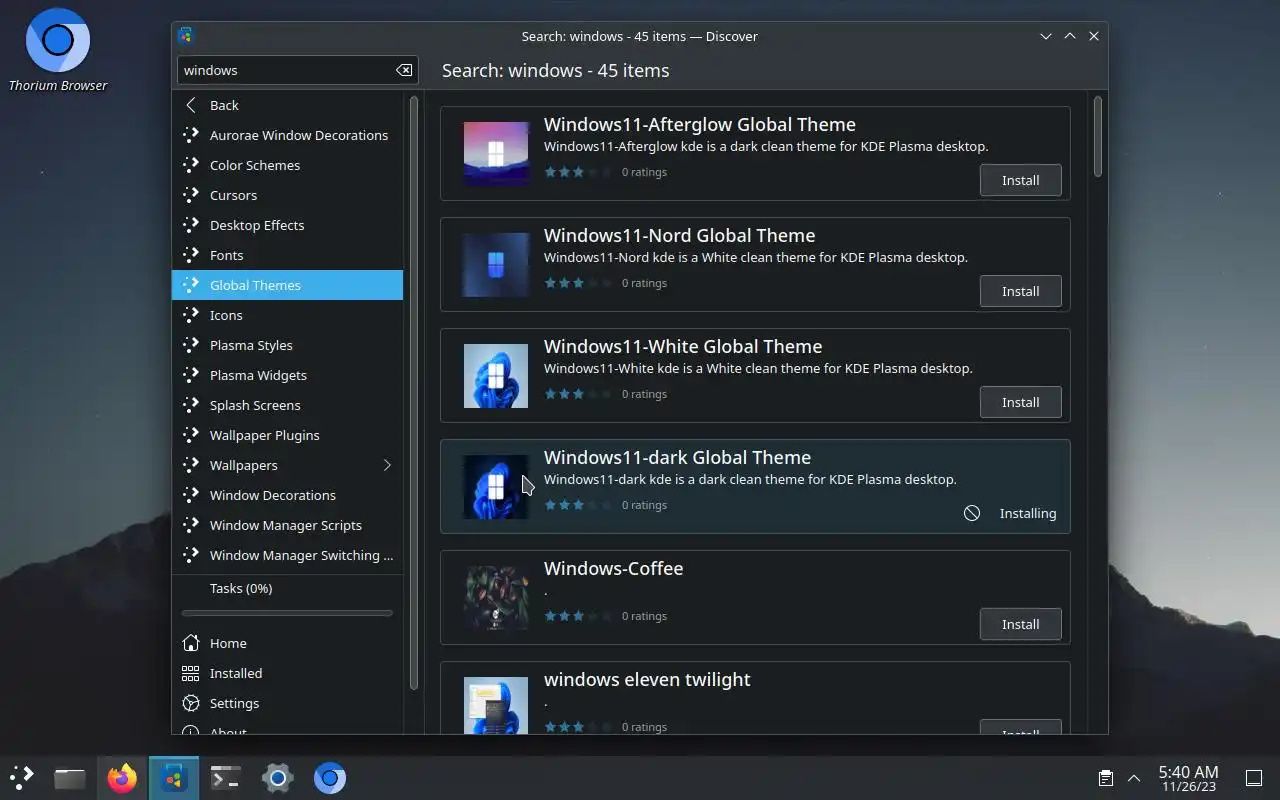Open Windows11-Nord theme thumbnail
Viewport: 1280px width, 800px height.
[496, 265]
